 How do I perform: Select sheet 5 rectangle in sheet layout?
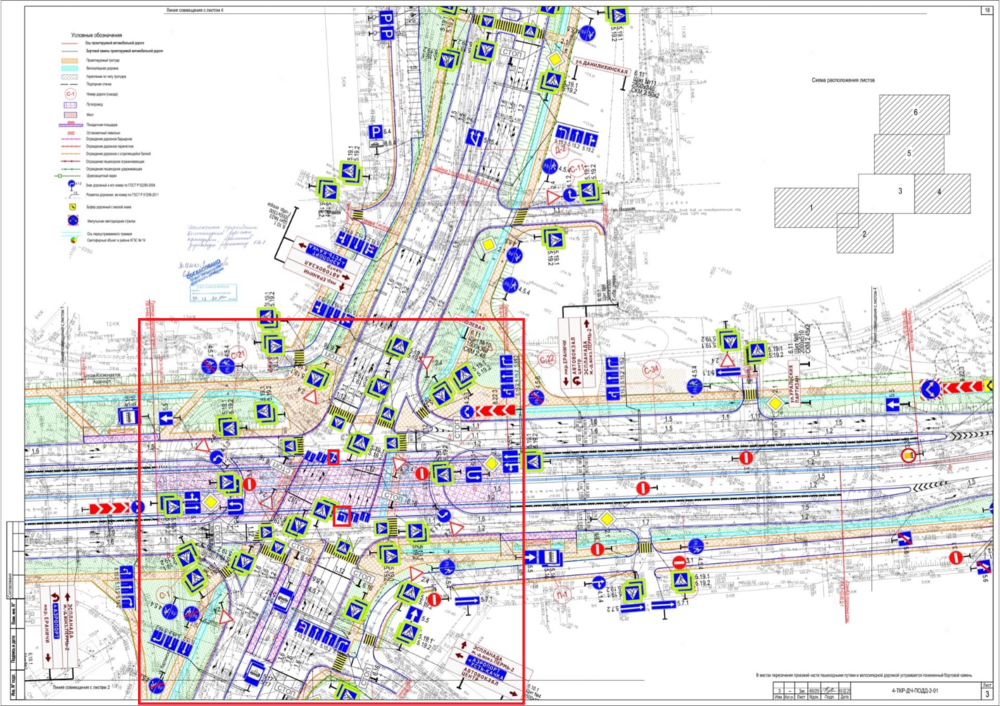(x=909, y=154)
